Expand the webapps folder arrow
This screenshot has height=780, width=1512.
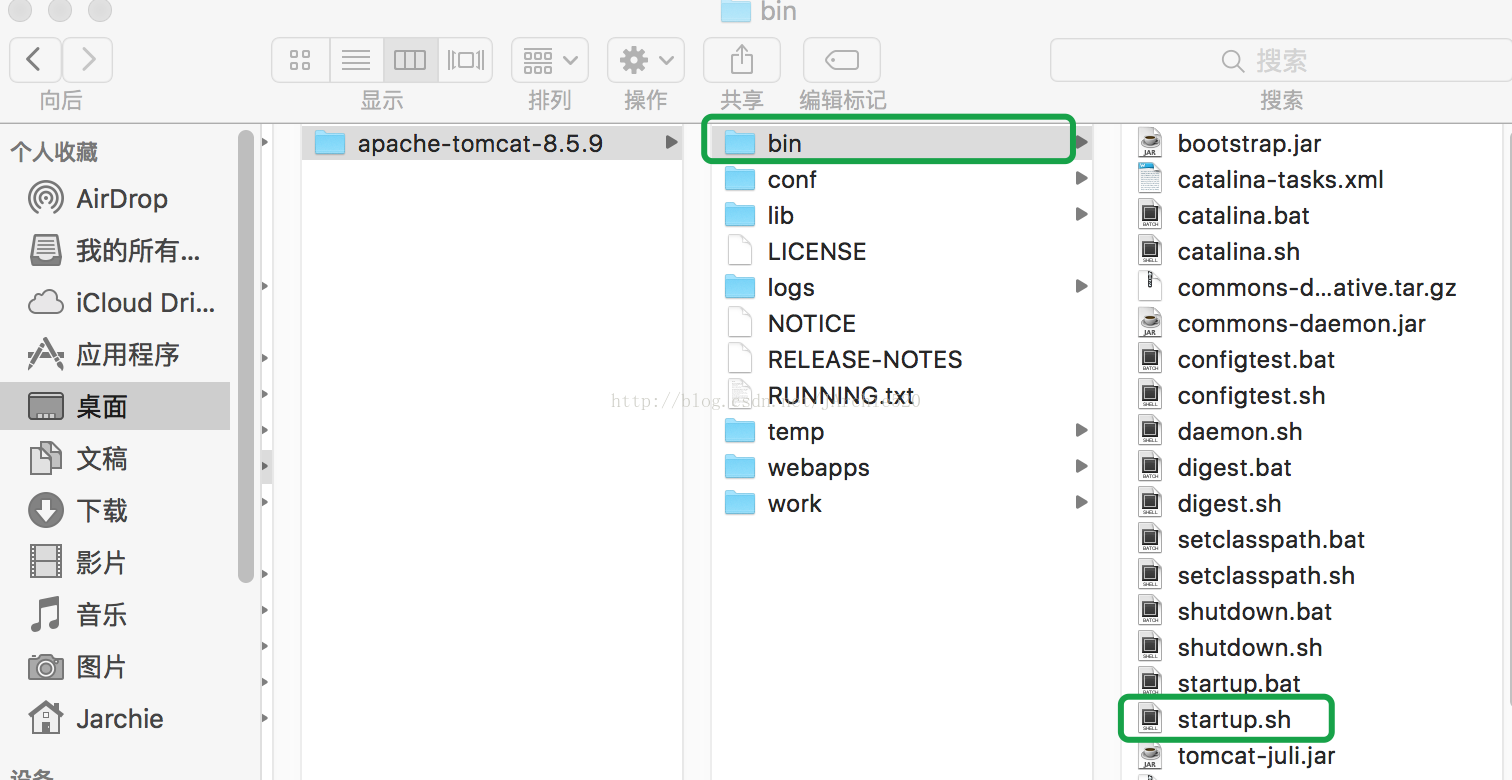1081,467
